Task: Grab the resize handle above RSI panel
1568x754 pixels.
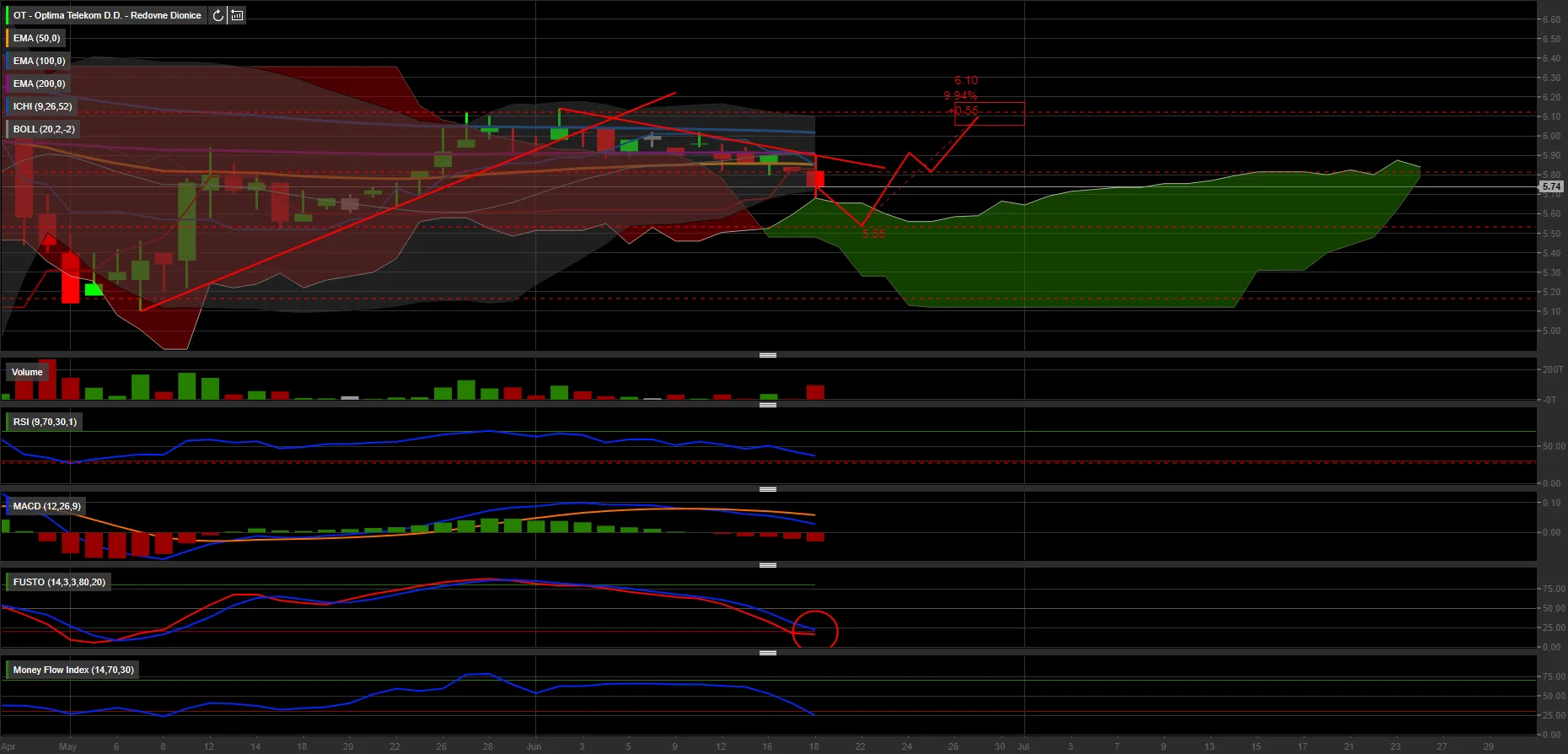Action: pos(767,405)
